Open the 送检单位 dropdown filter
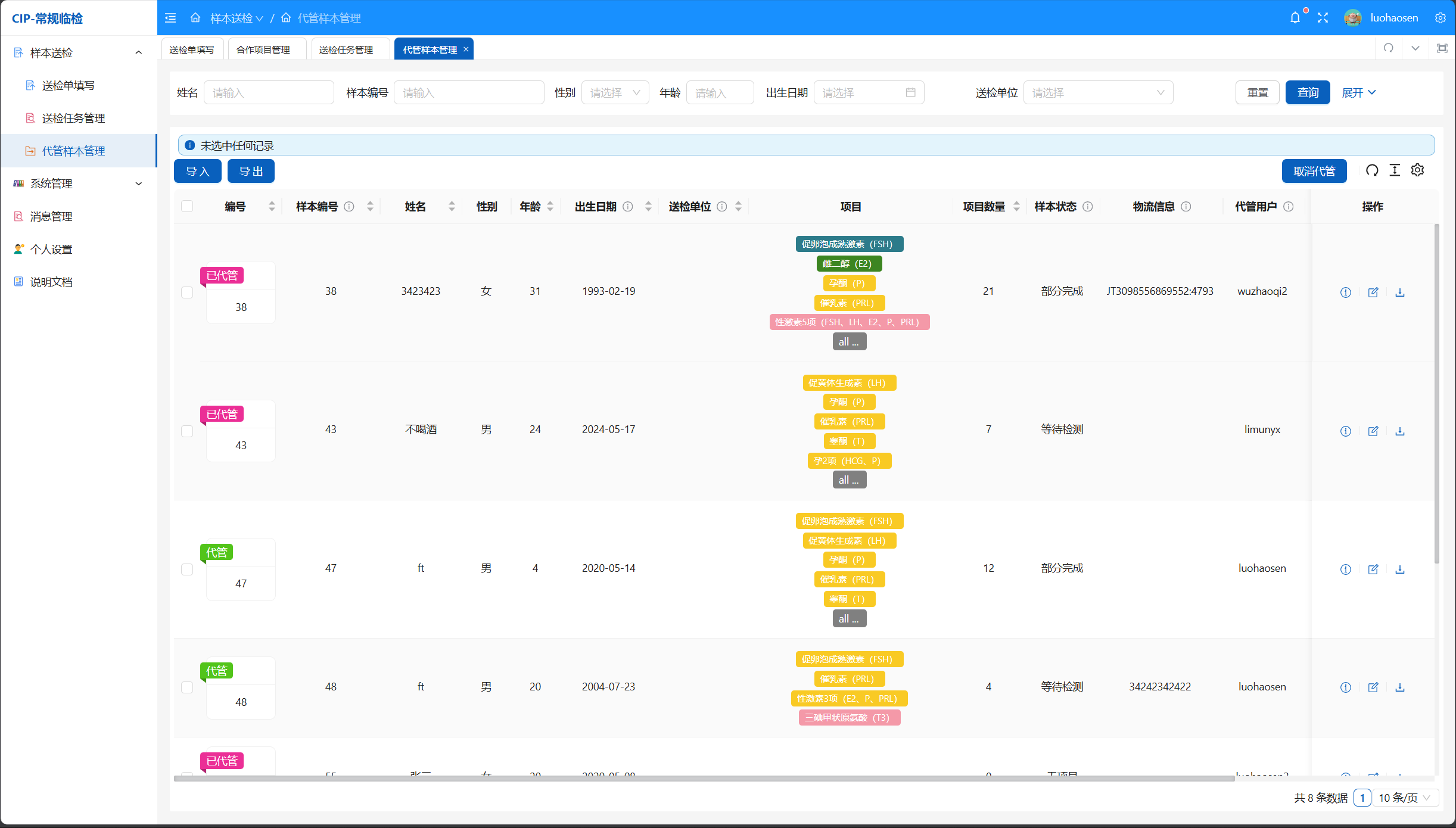The image size is (1456, 828). click(1097, 93)
